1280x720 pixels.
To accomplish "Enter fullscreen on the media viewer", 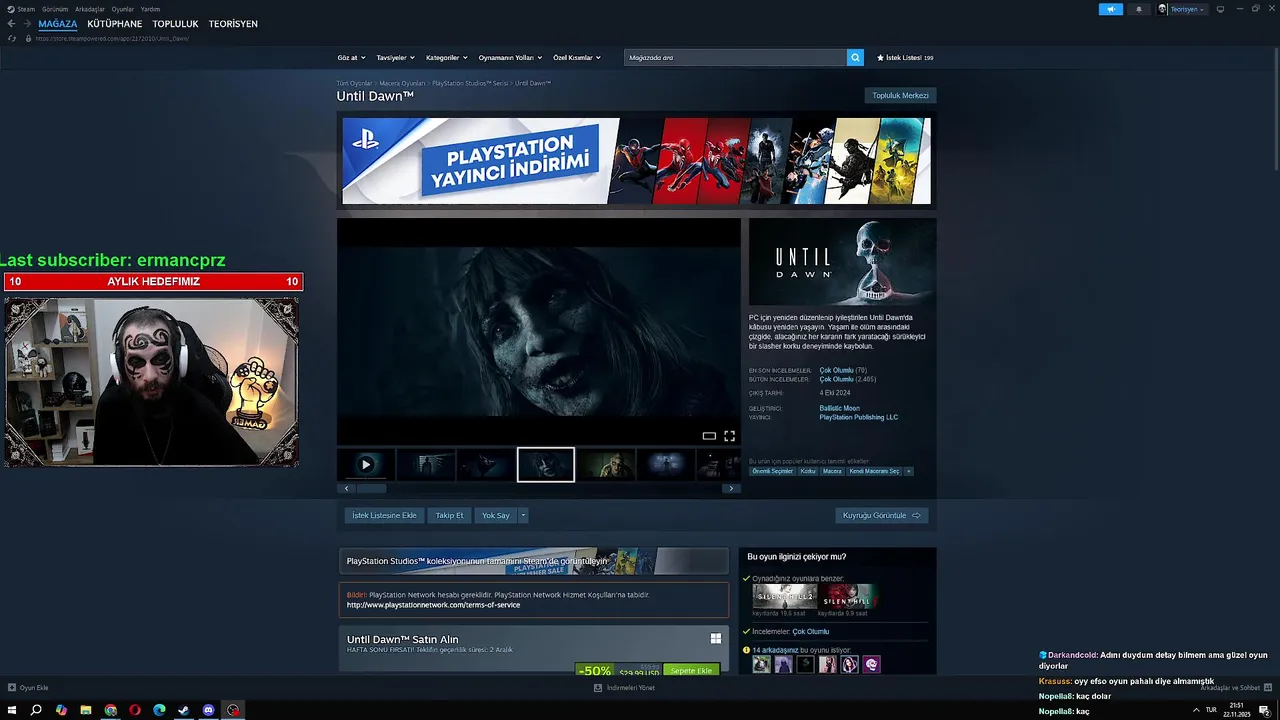I will (729, 436).
